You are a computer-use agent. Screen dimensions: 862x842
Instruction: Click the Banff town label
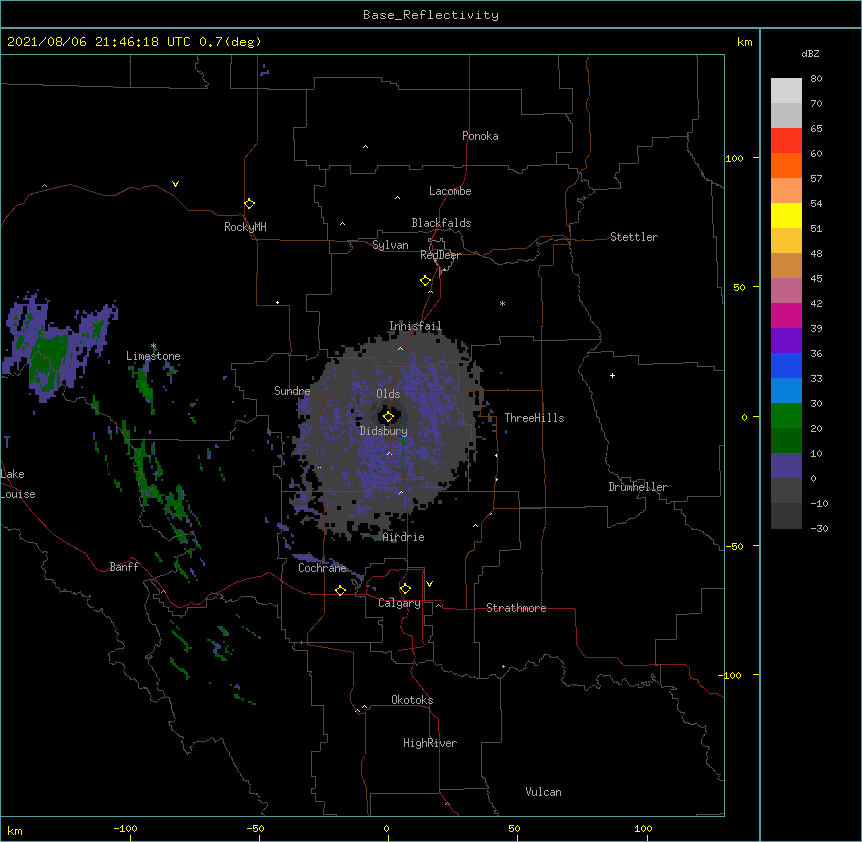tap(124, 567)
